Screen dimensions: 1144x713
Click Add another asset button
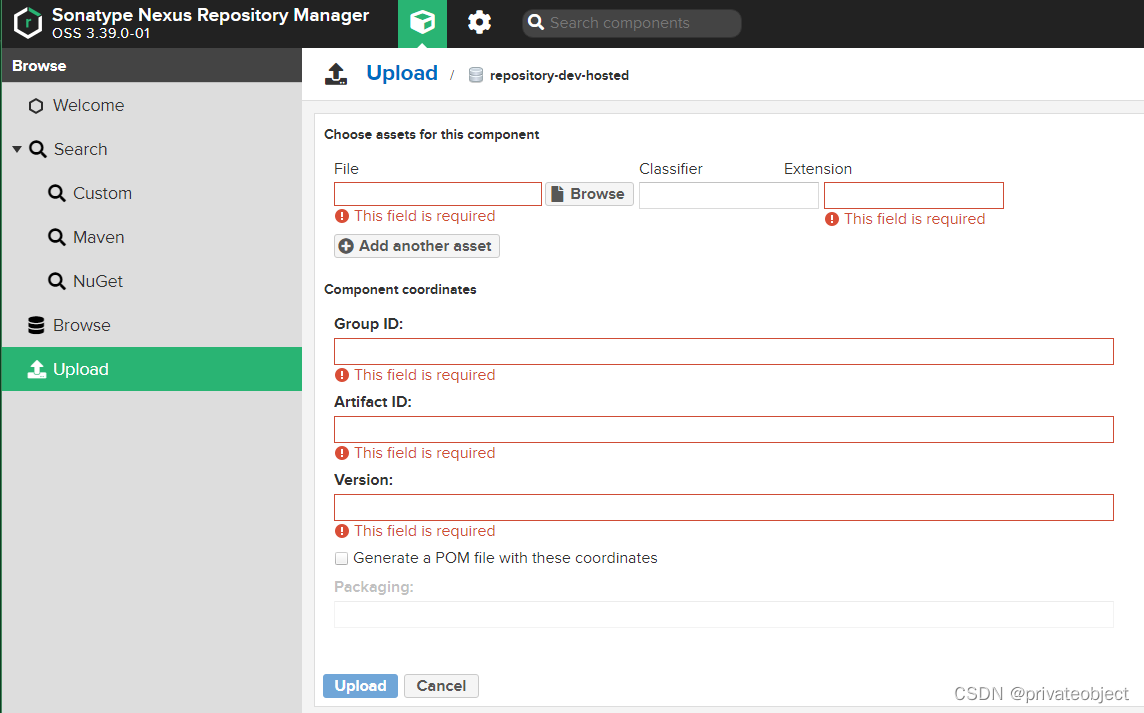tap(417, 246)
